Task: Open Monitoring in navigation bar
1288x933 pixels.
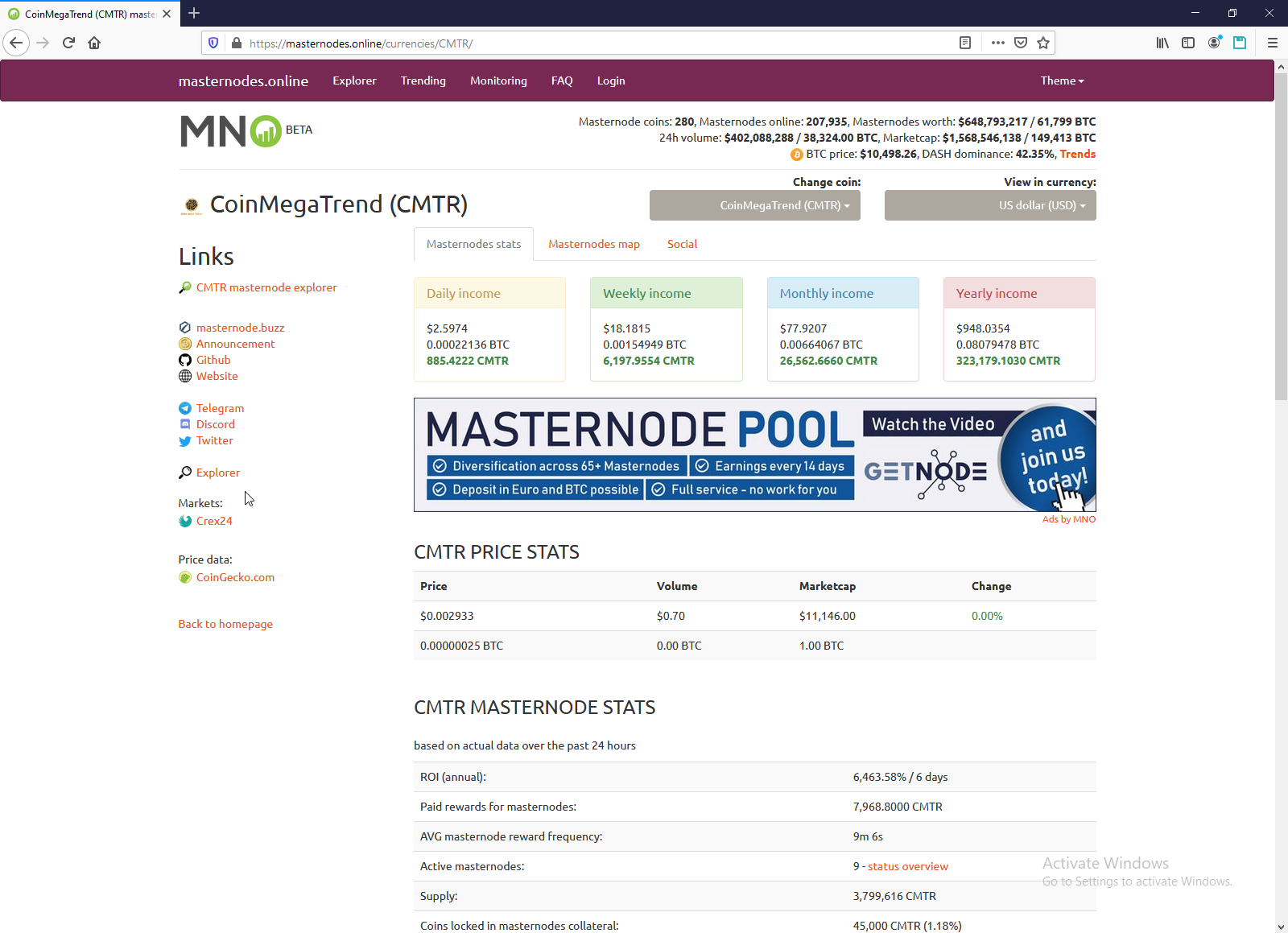Action: click(498, 81)
